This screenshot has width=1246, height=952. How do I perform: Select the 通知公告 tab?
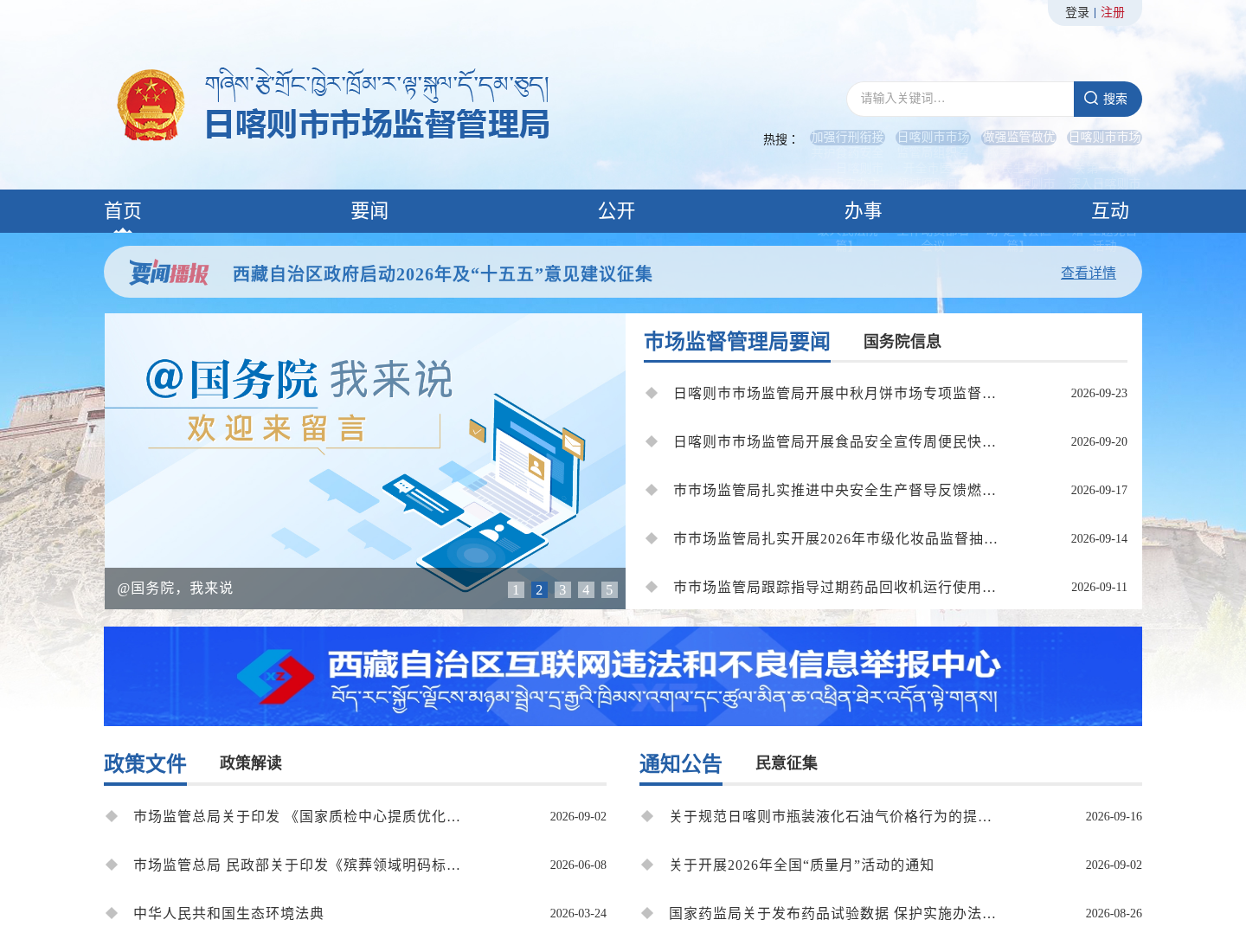(x=681, y=763)
